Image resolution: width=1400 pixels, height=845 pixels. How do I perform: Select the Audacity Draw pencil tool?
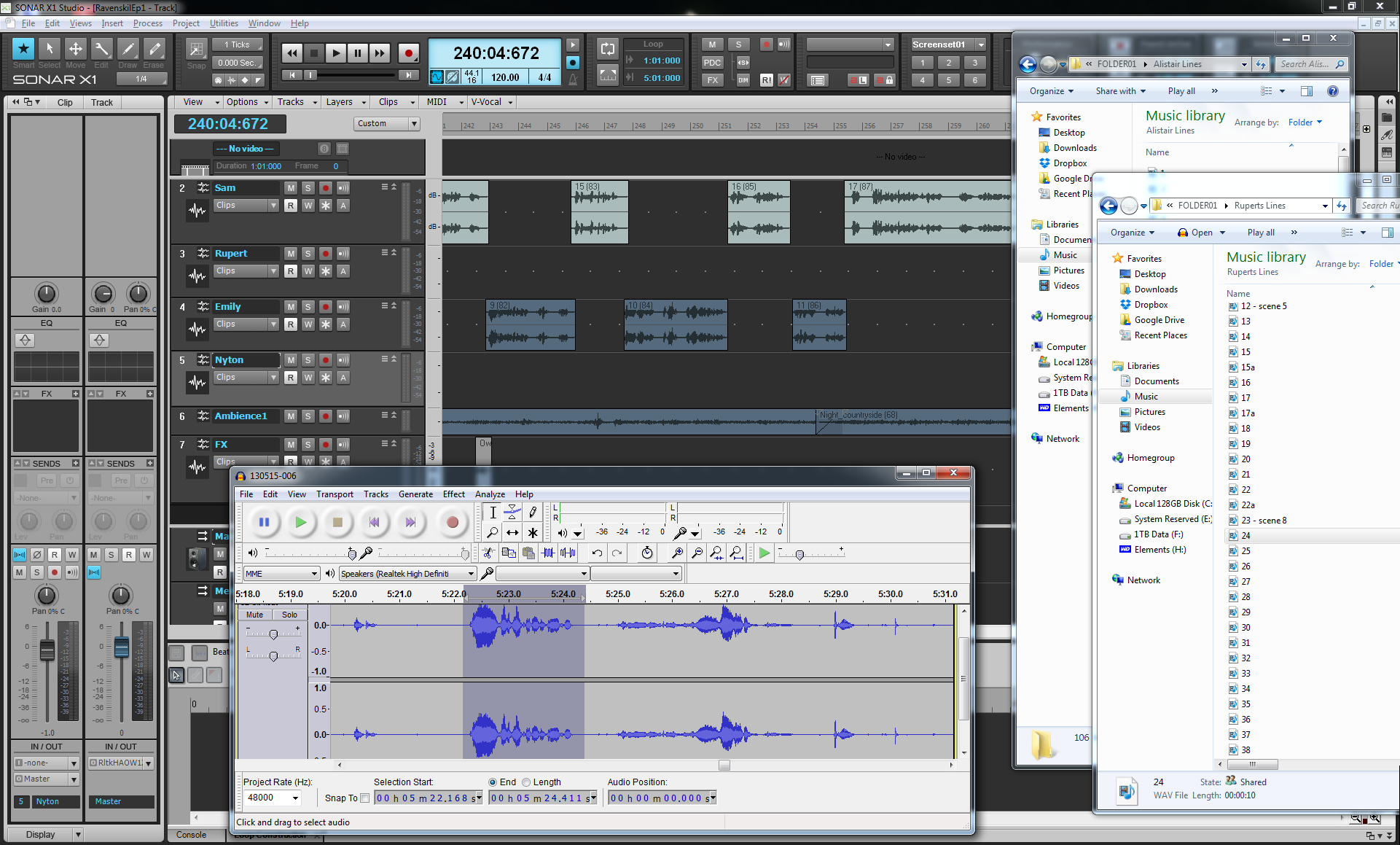coord(533,513)
